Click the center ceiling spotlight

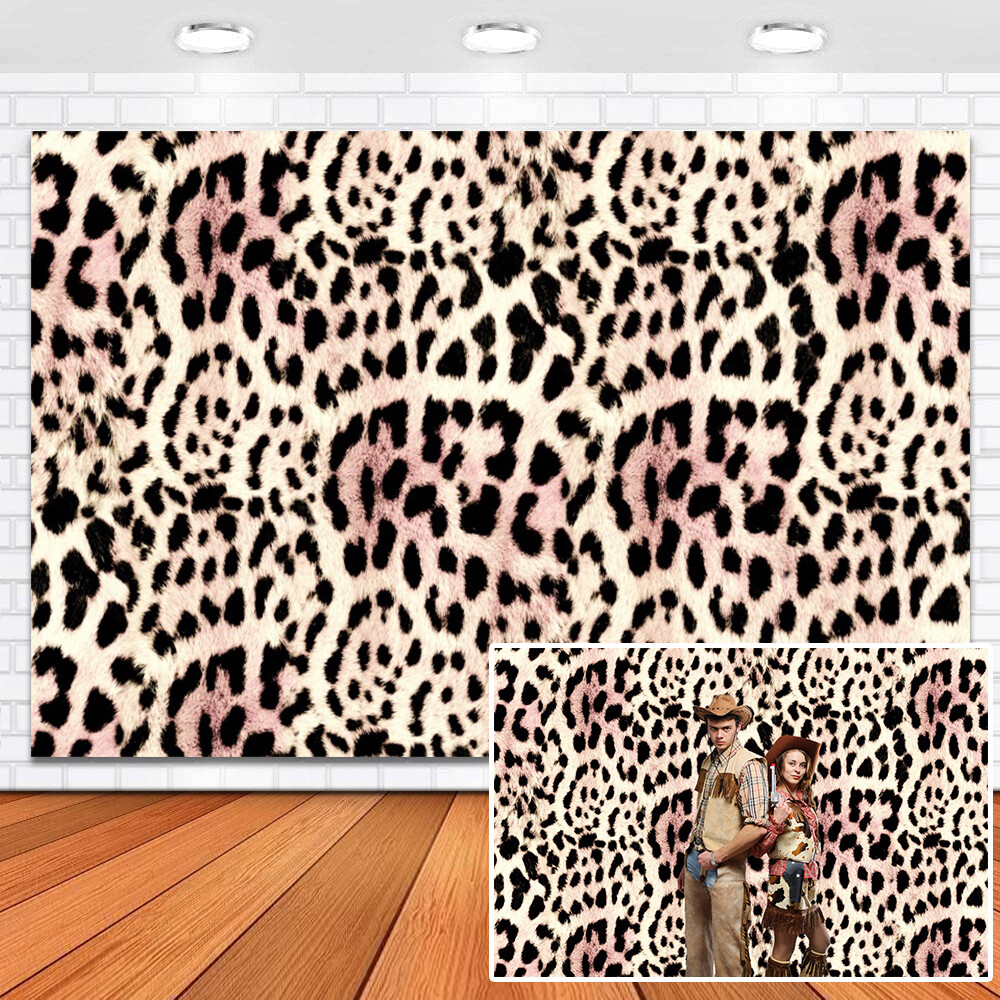click(500, 38)
